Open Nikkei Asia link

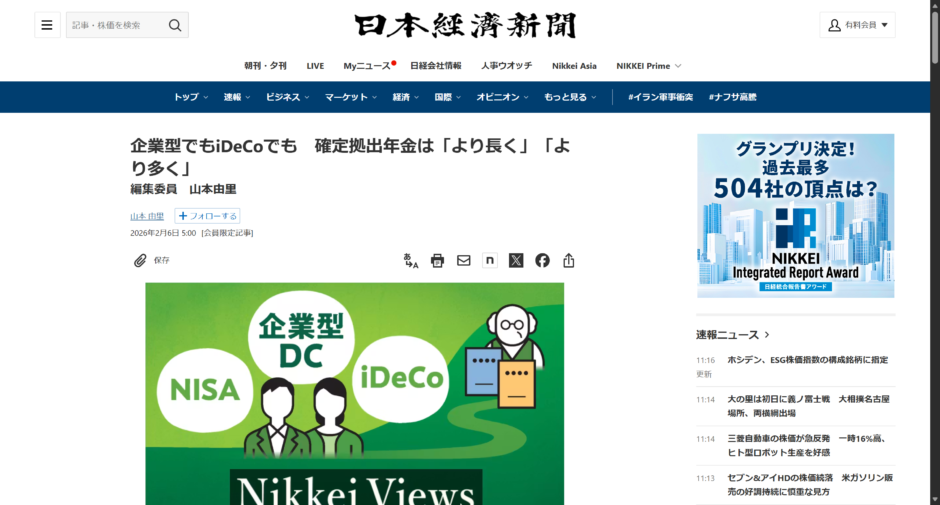pos(574,66)
